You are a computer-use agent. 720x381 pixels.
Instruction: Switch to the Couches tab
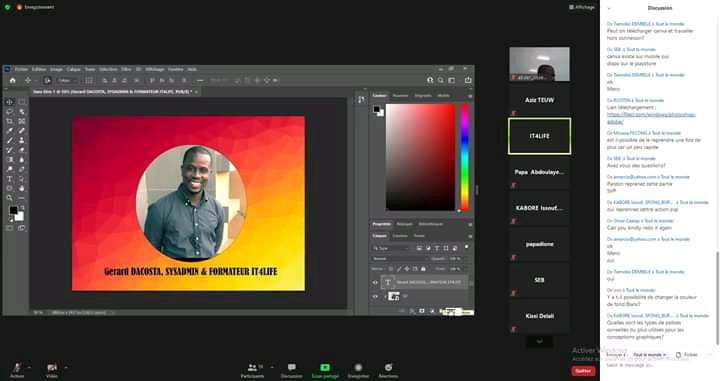pyautogui.click(x=400, y=236)
